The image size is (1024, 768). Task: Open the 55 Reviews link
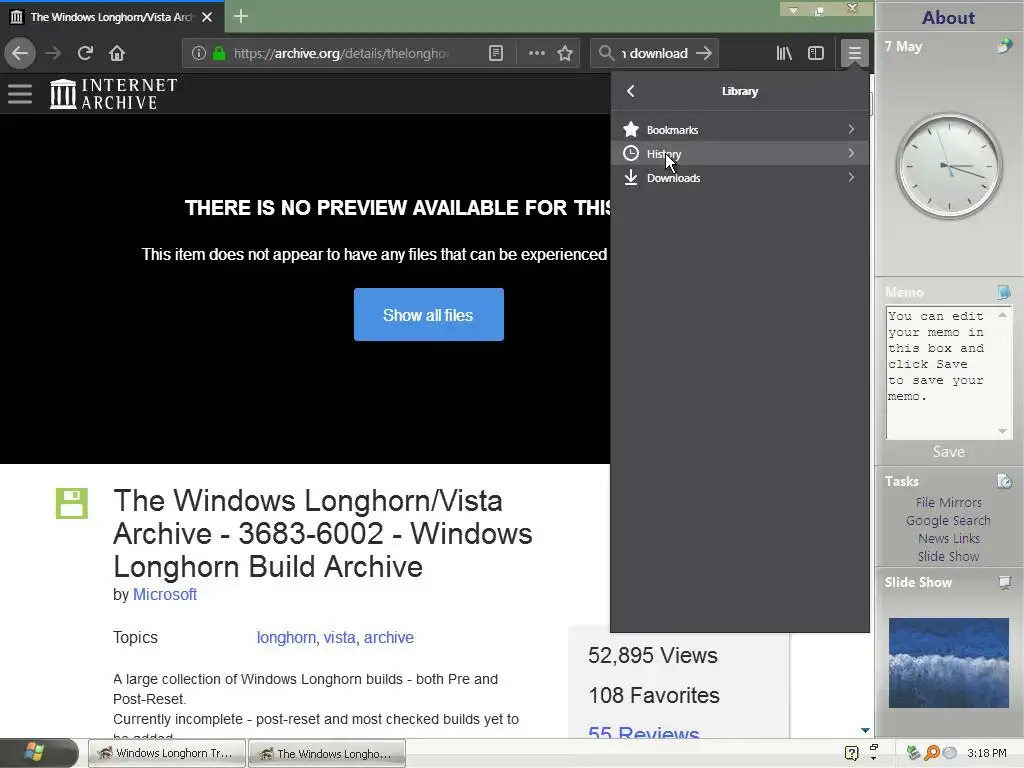[643, 733]
